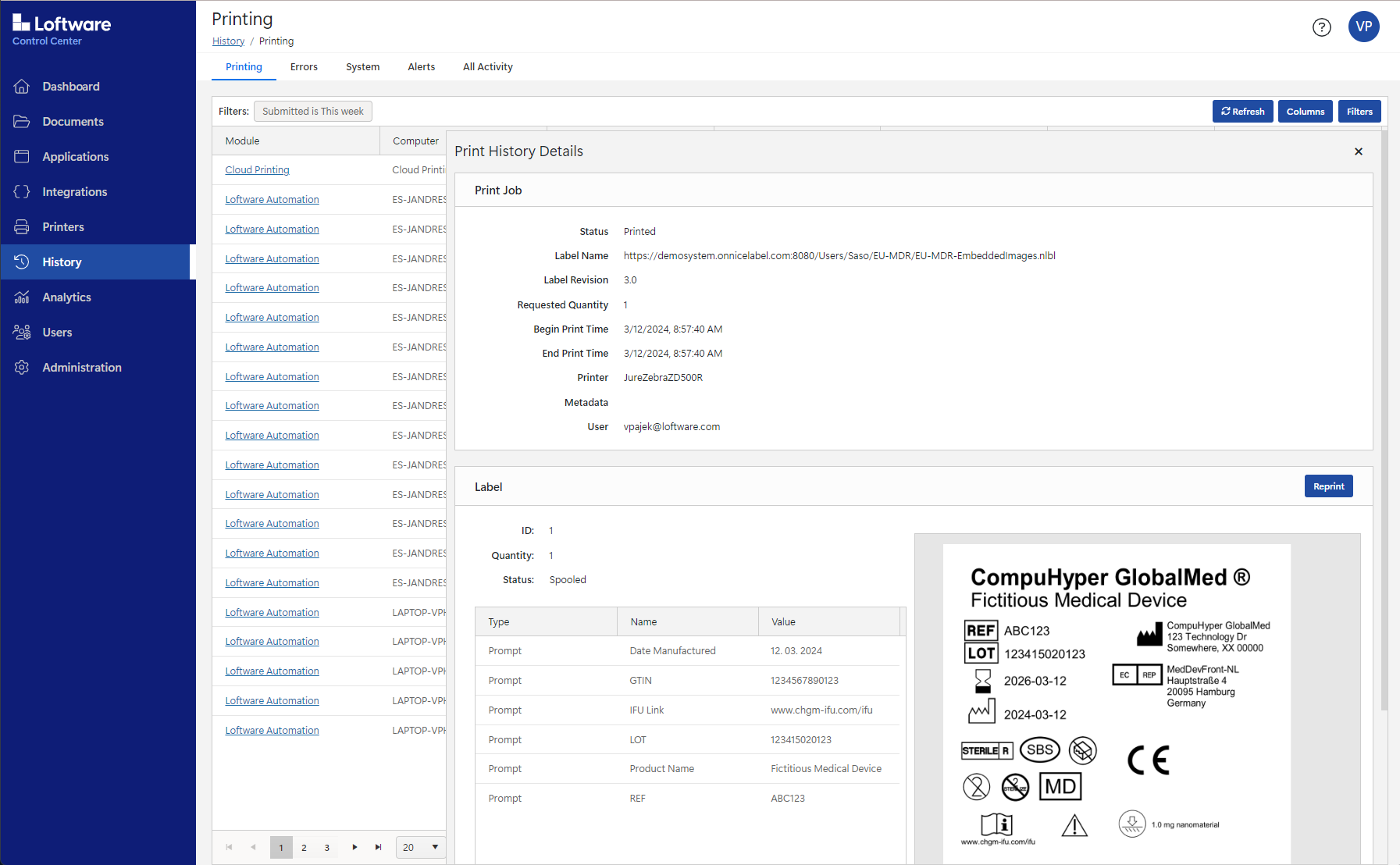1400x865 pixels.
Task: Click the help question mark icon
Action: coord(1321,27)
